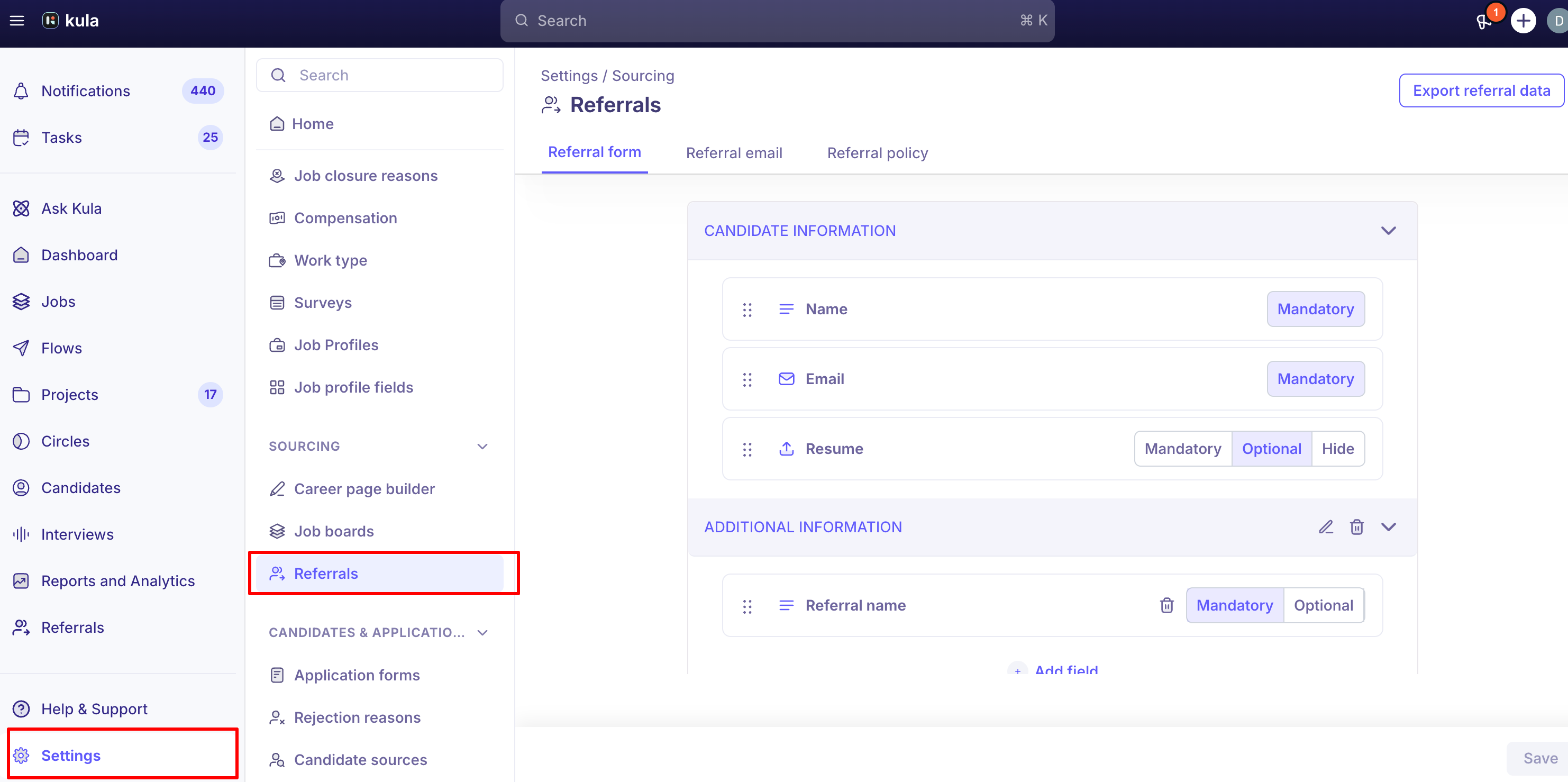Open Application forms settings item
The width and height of the screenshot is (1568, 782).
point(380,675)
